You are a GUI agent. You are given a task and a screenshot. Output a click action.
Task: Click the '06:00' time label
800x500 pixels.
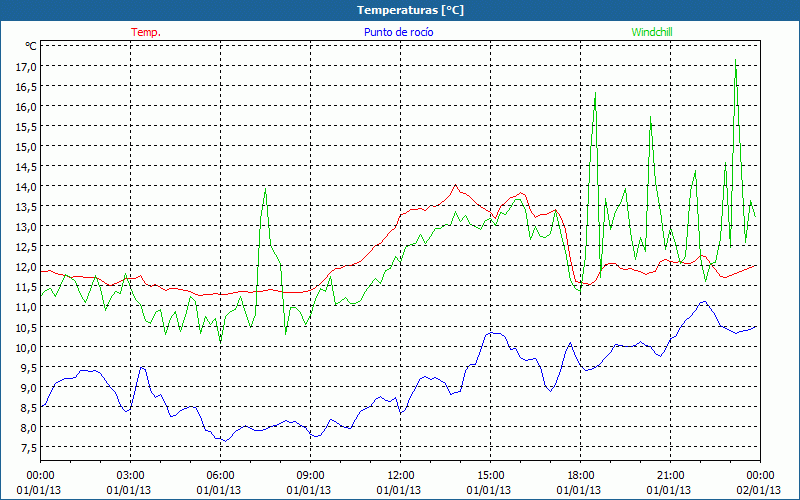tap(220, 476)
